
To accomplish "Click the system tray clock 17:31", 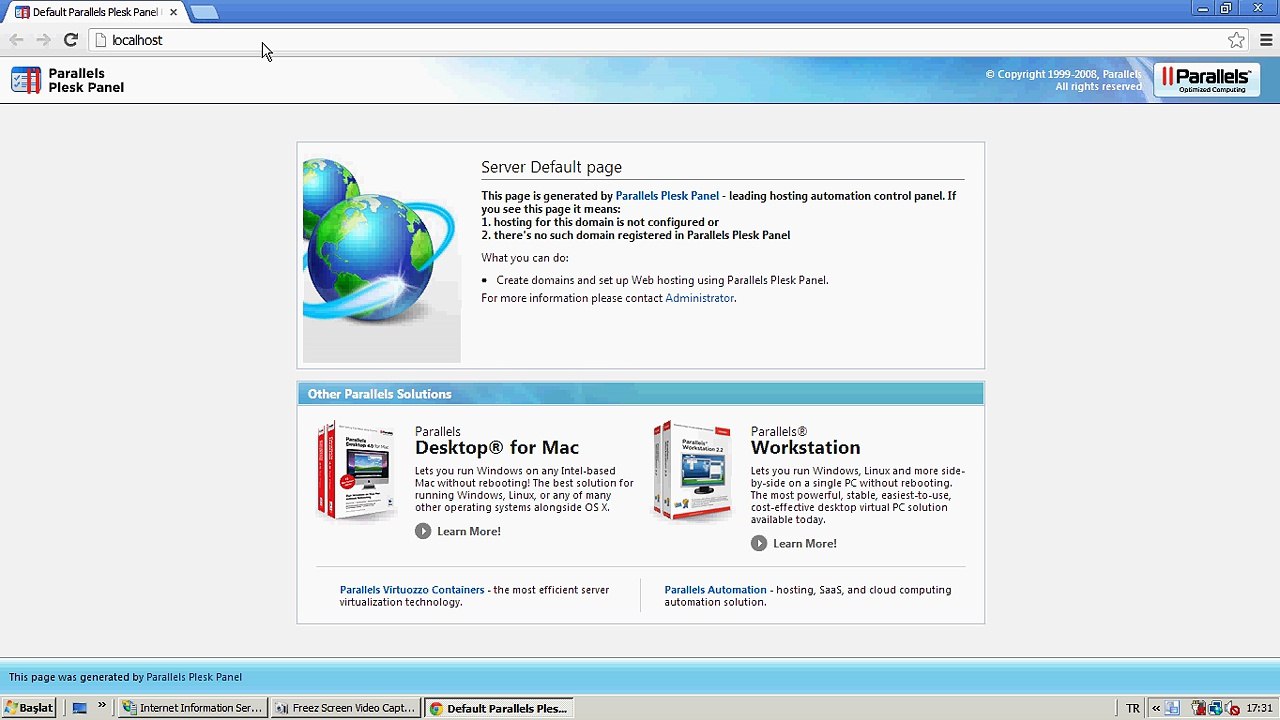I will pos(1259,708).
